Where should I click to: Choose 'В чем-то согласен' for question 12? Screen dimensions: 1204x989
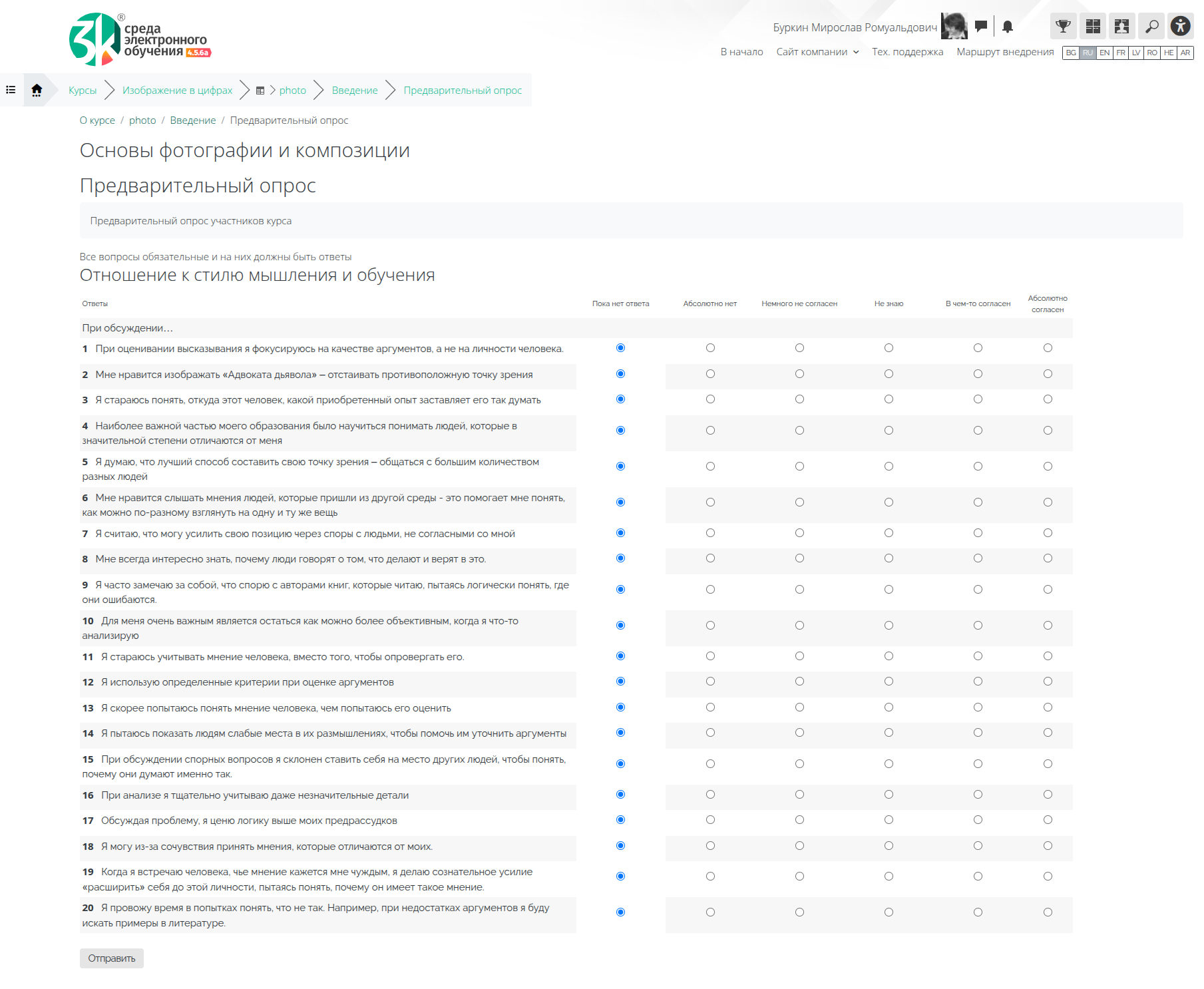[978, 682]
